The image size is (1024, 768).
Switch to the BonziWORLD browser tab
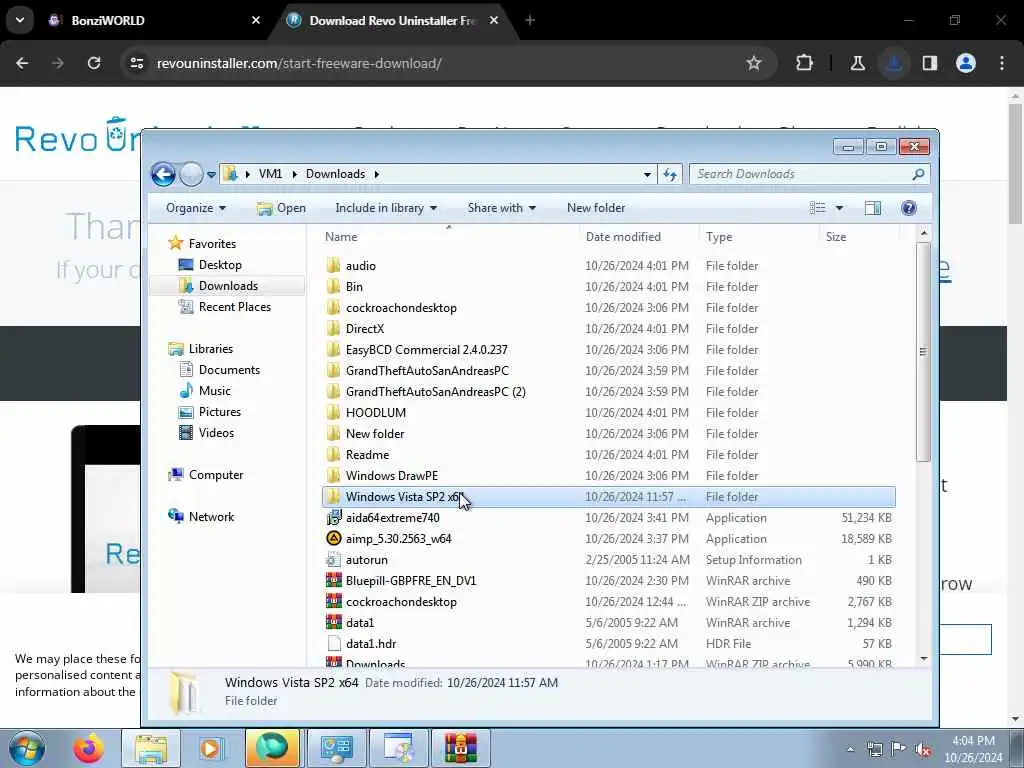(x=155, y=20)
